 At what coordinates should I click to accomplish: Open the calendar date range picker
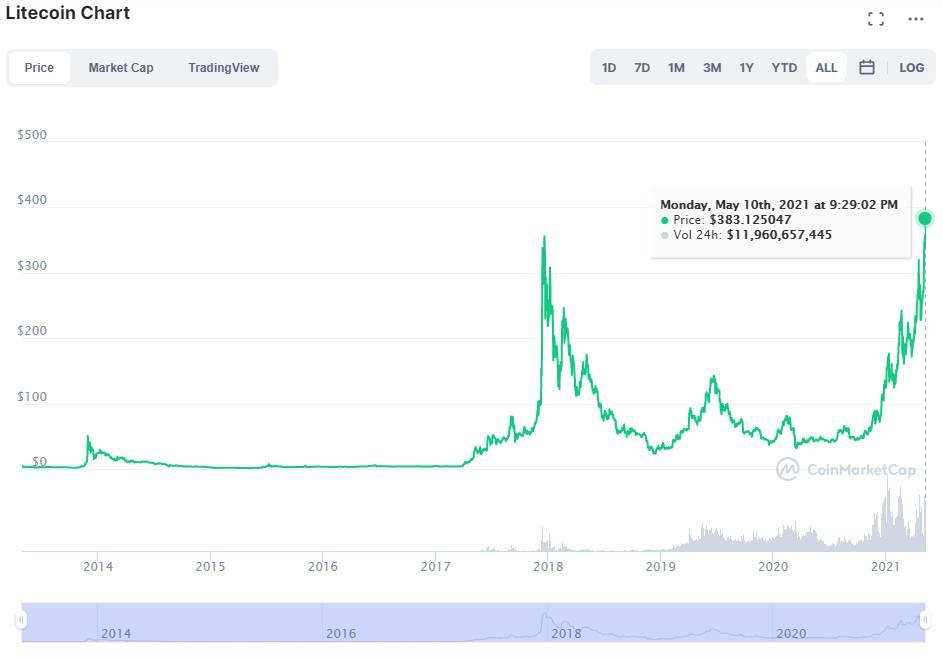point(867,68)
